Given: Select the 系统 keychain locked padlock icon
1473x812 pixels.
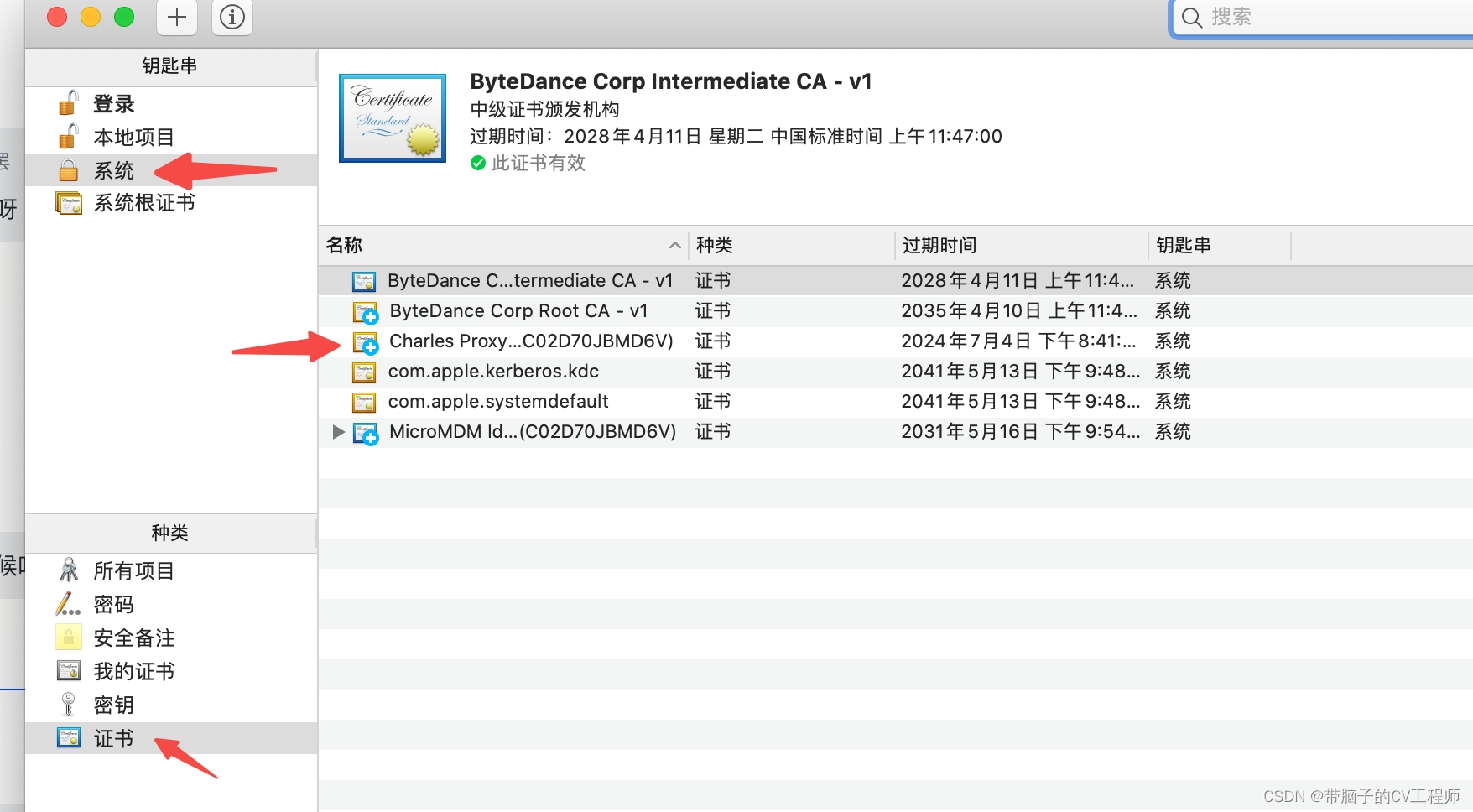Looking at the screenshot, I should click(x=69, y=170).
